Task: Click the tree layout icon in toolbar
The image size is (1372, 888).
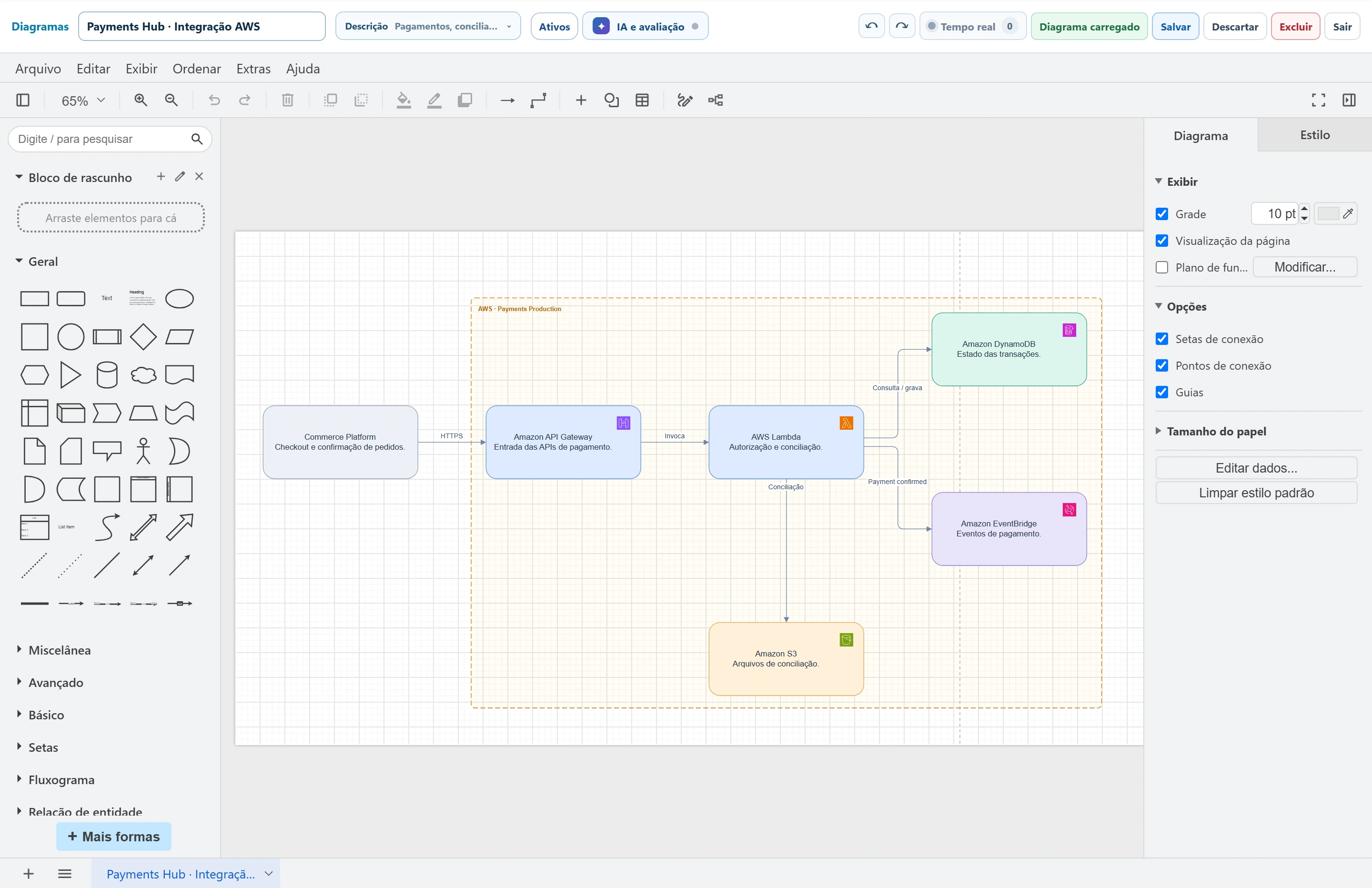Action: click(715, 101)
